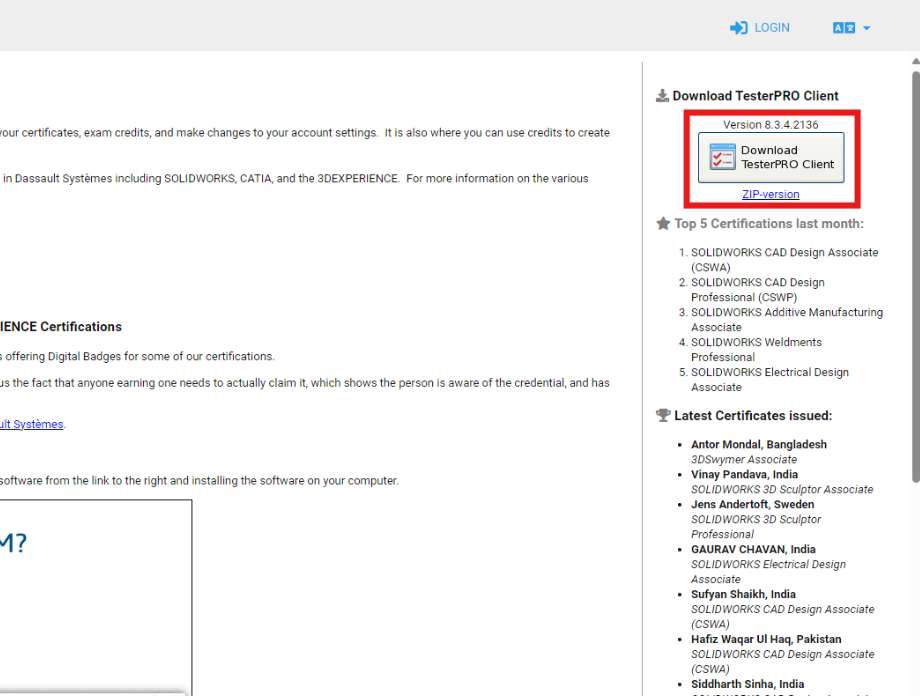Click 'Hafiz Waqar Ul Haq, Pakistan' name
Viewport: 920px width, 696px height.
point(766,639)
